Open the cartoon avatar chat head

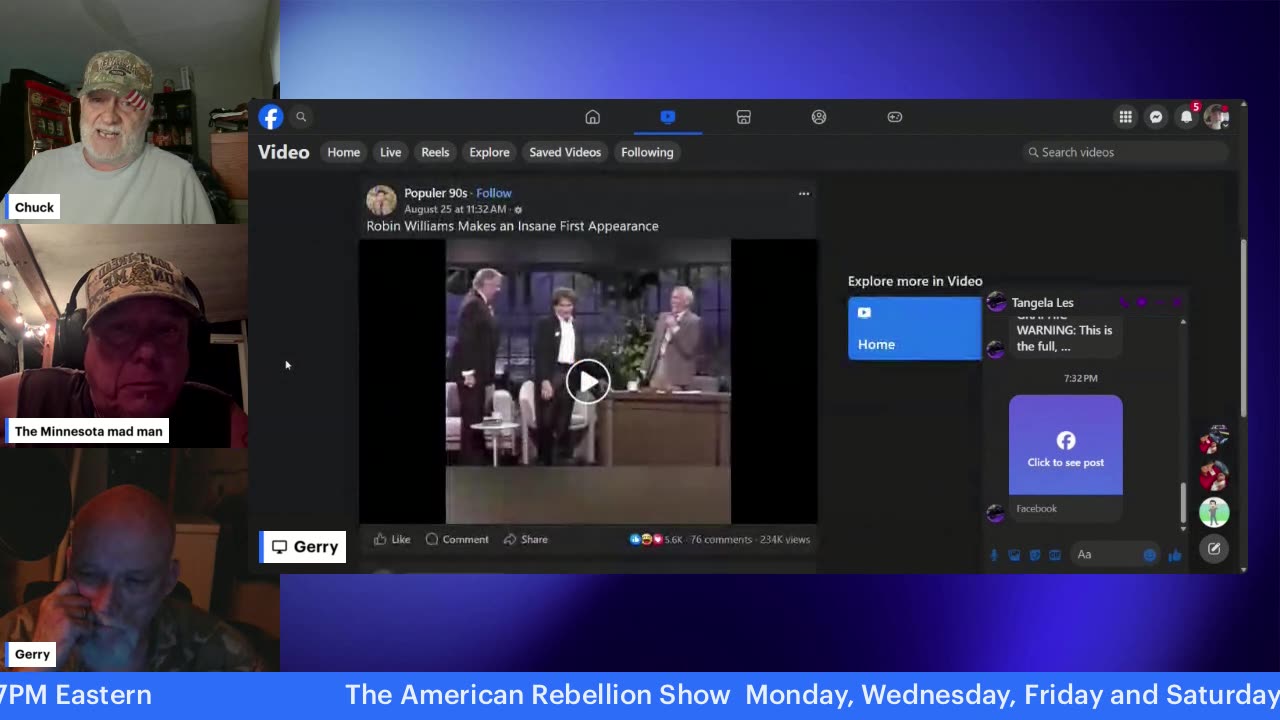[x=1214, y=513]
